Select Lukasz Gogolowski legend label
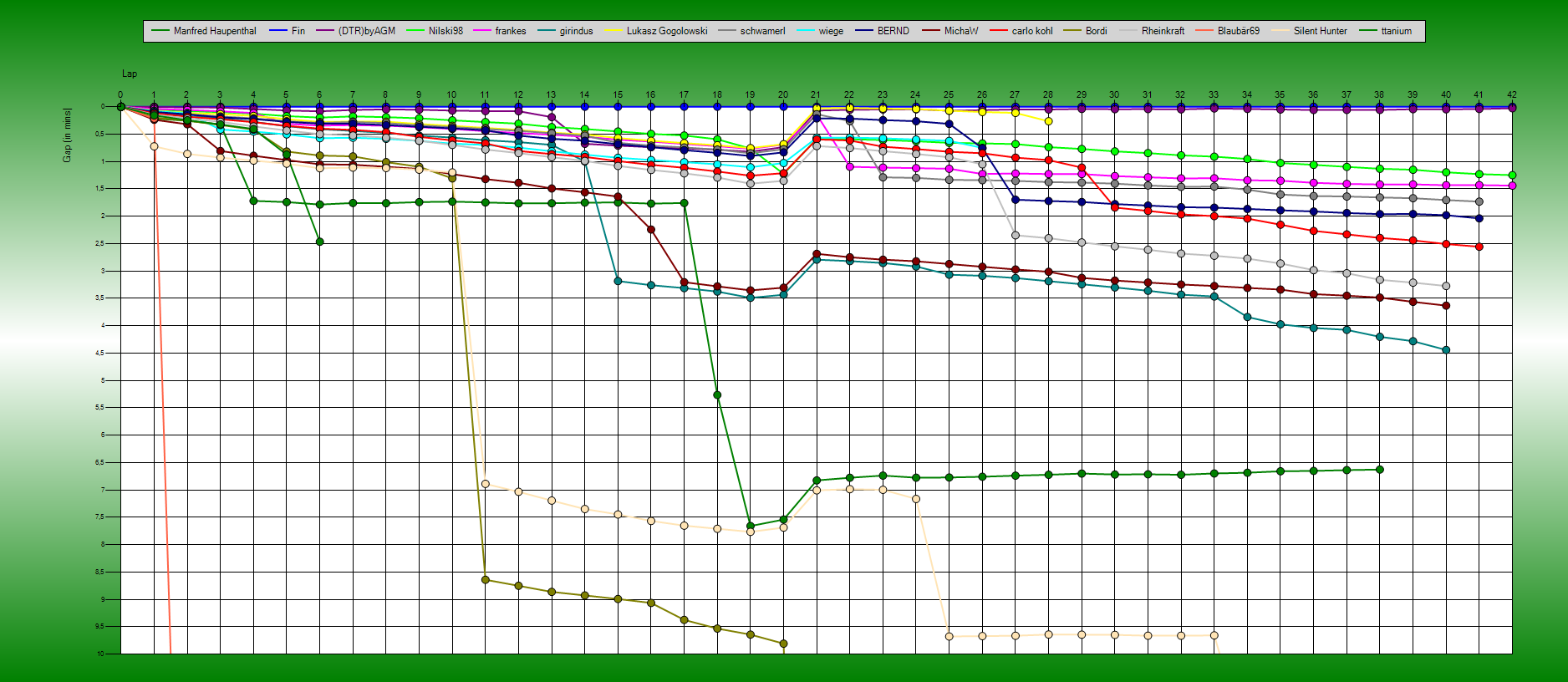 667,31
